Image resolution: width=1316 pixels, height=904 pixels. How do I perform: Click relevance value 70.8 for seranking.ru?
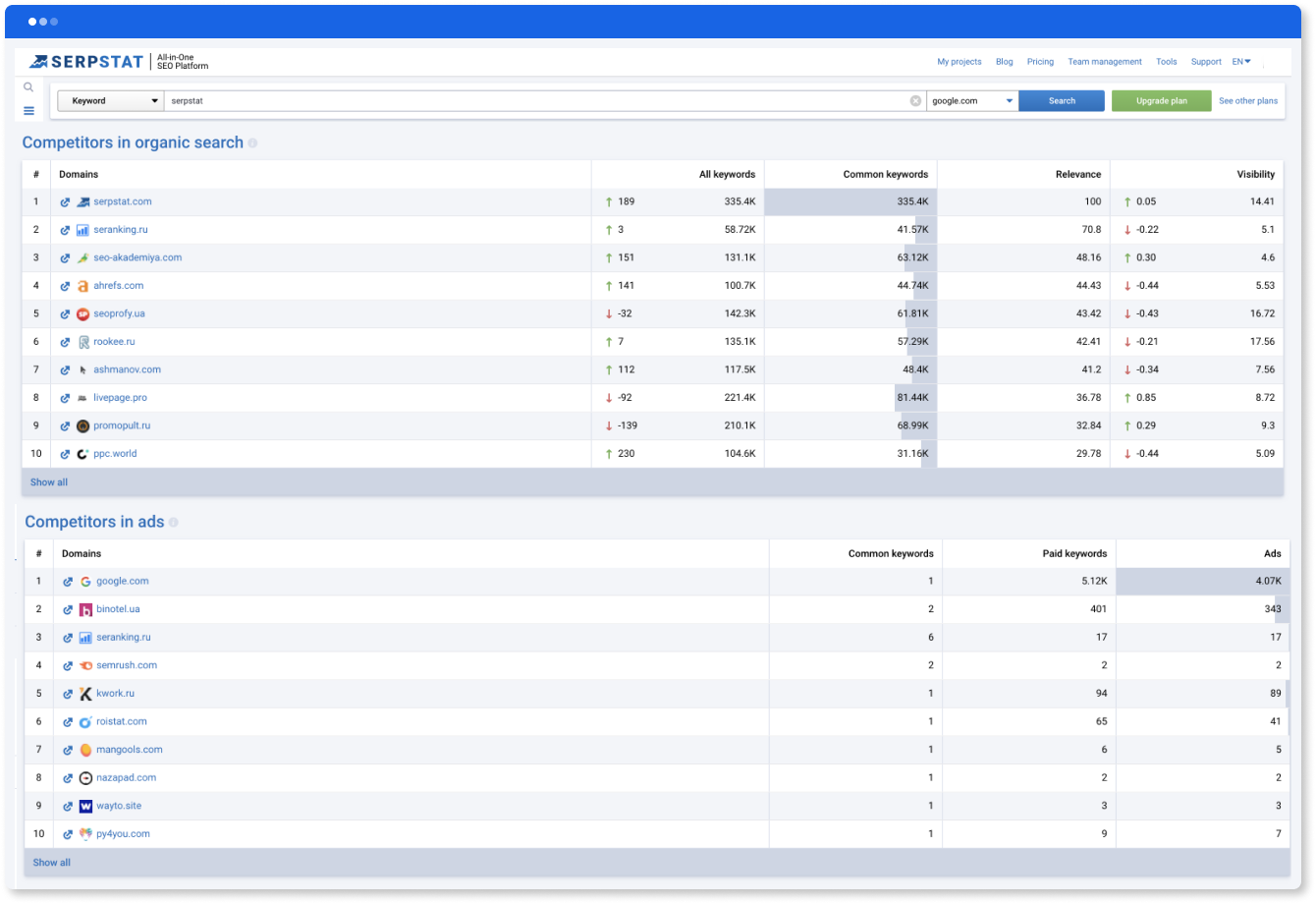point(1091,230)
